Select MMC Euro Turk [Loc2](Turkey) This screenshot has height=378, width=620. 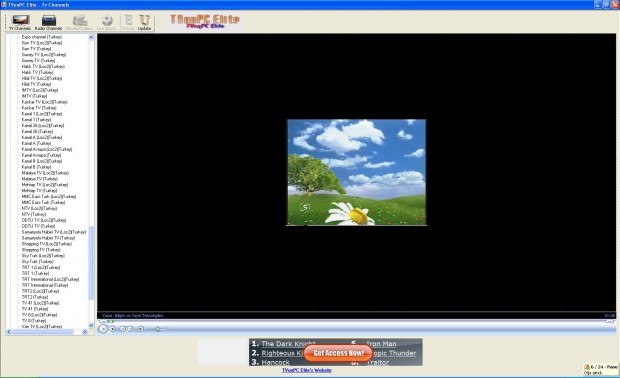click(49, 197)
